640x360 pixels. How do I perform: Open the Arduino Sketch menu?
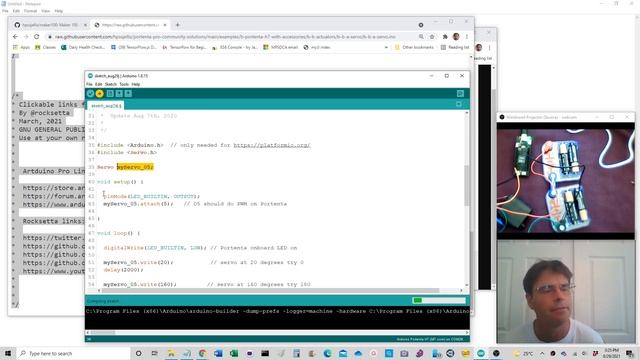point(111,84)
